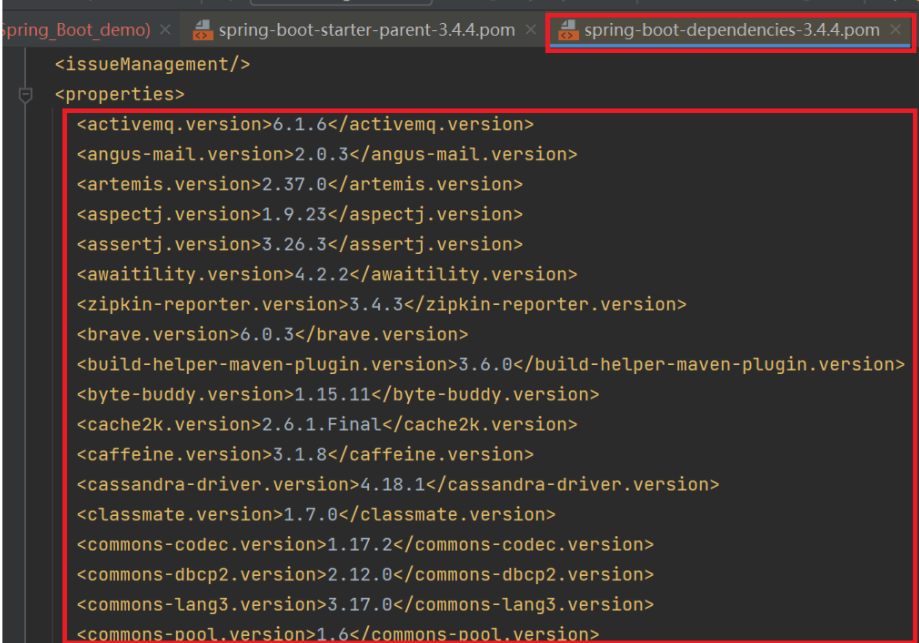
Task: Click the angus-mail.version 2.0.3 line
Action: pyautogui.click(x=327, y=154)
